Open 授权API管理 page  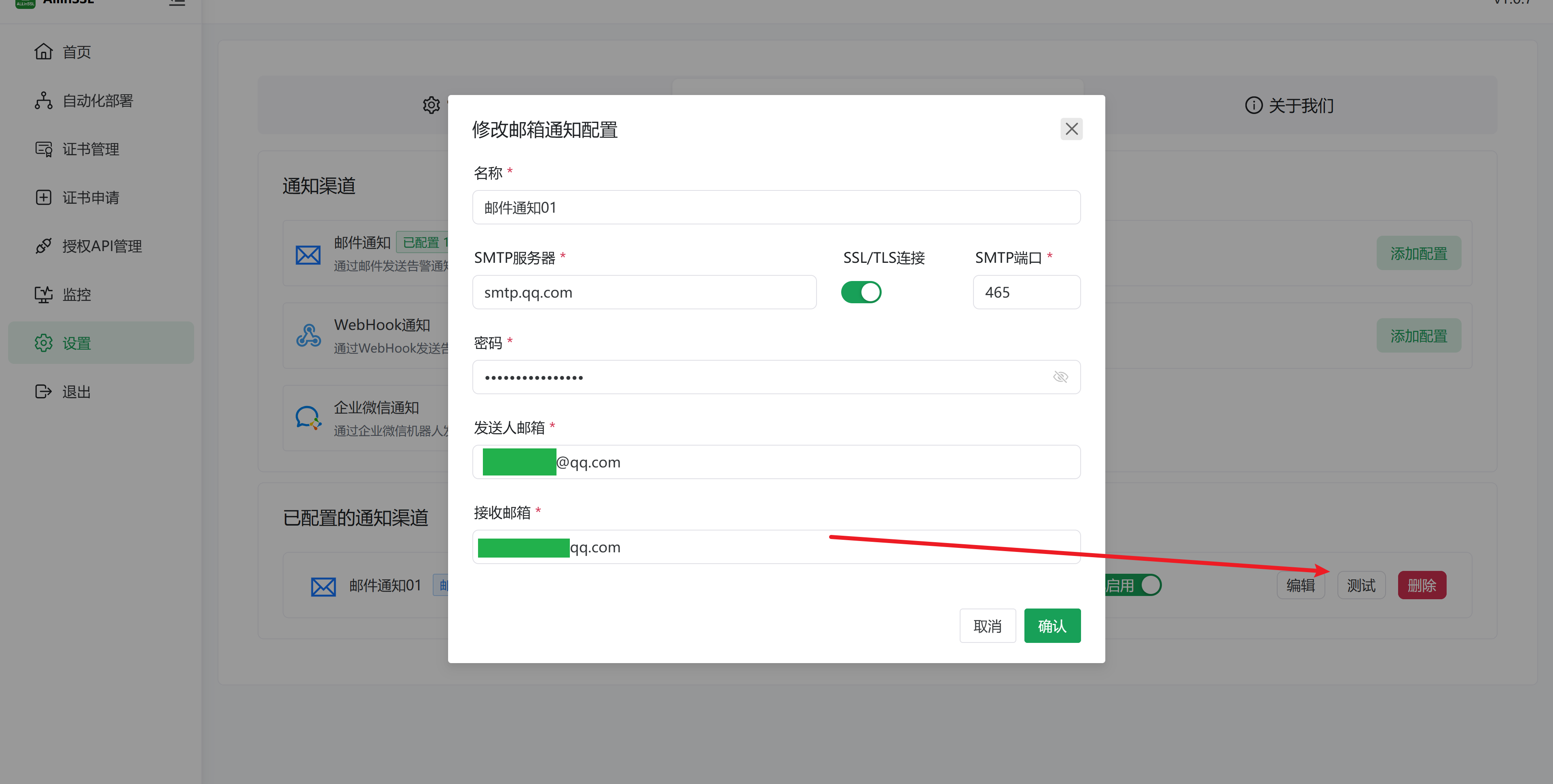[x=101, y=246]
